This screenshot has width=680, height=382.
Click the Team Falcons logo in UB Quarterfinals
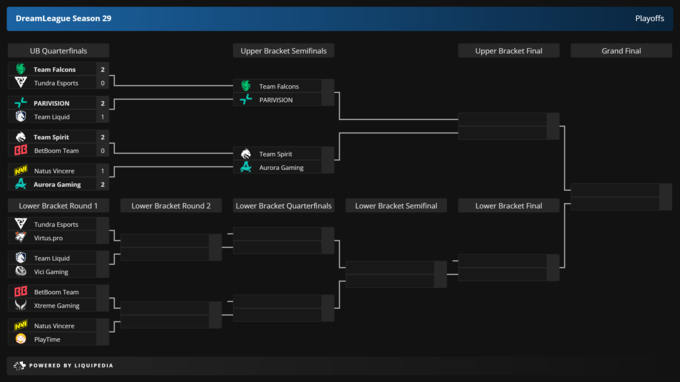pyautogui.click(x=20, y=69)
